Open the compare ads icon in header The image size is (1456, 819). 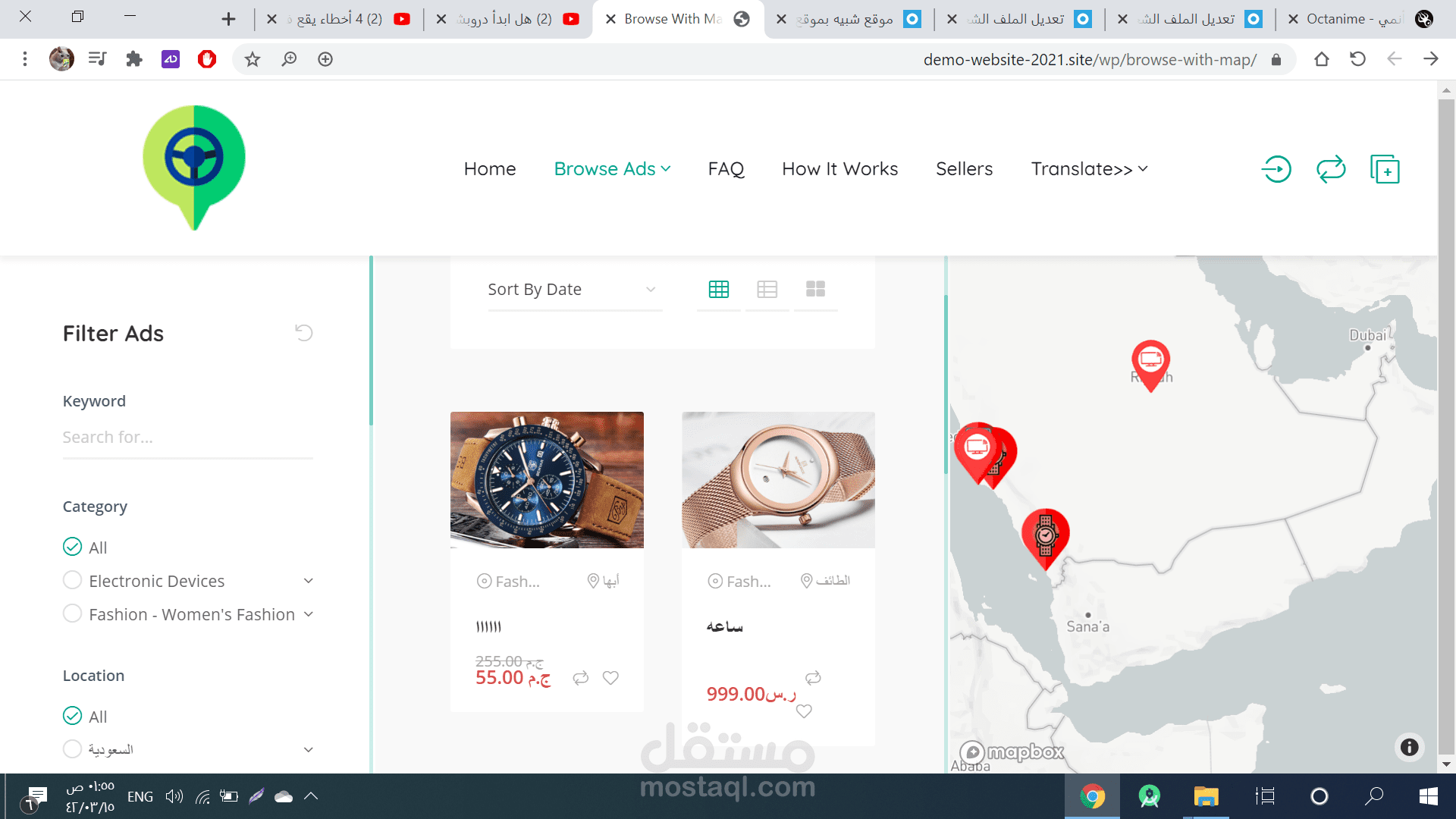(x=1331, y=169)
